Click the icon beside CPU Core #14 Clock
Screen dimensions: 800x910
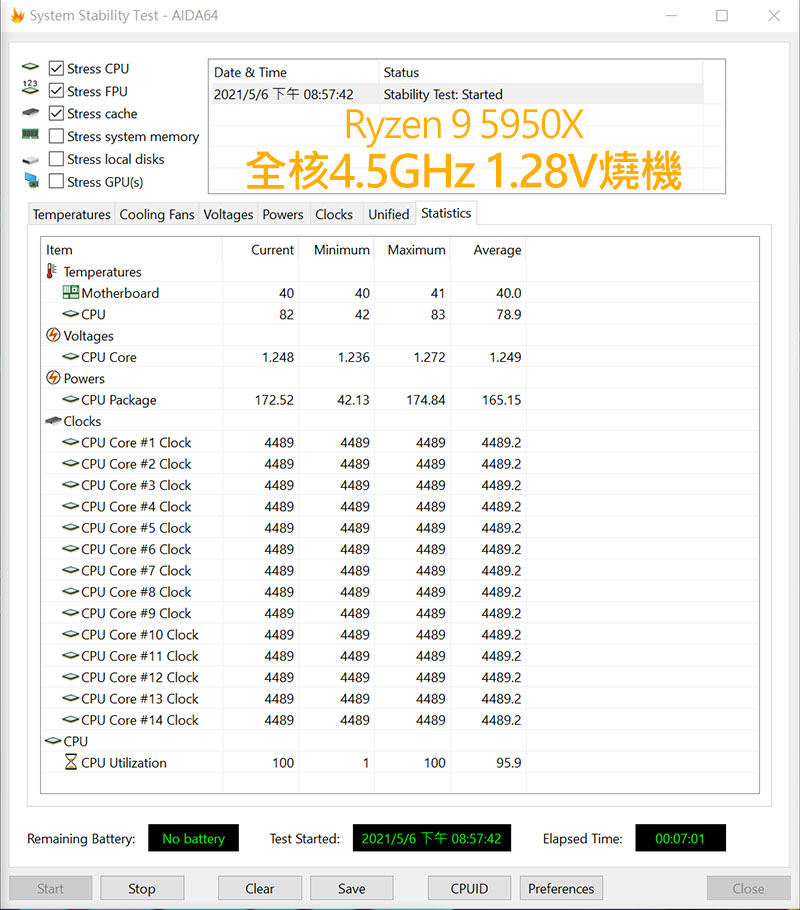pyautogui.click(x=71, y=720)
